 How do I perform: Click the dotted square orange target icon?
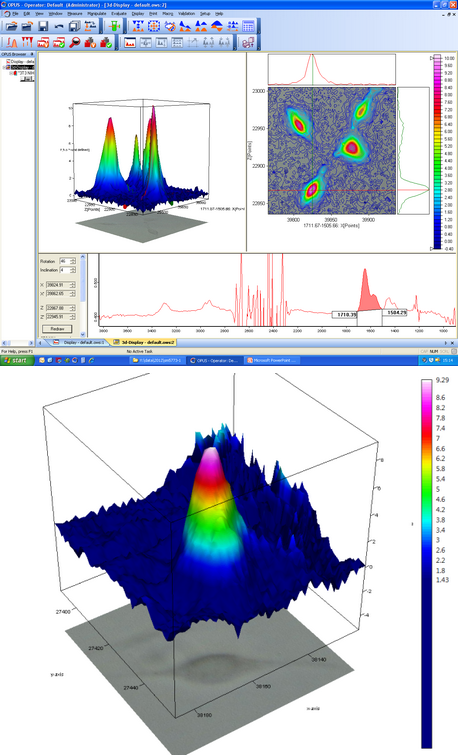(154, 26)
